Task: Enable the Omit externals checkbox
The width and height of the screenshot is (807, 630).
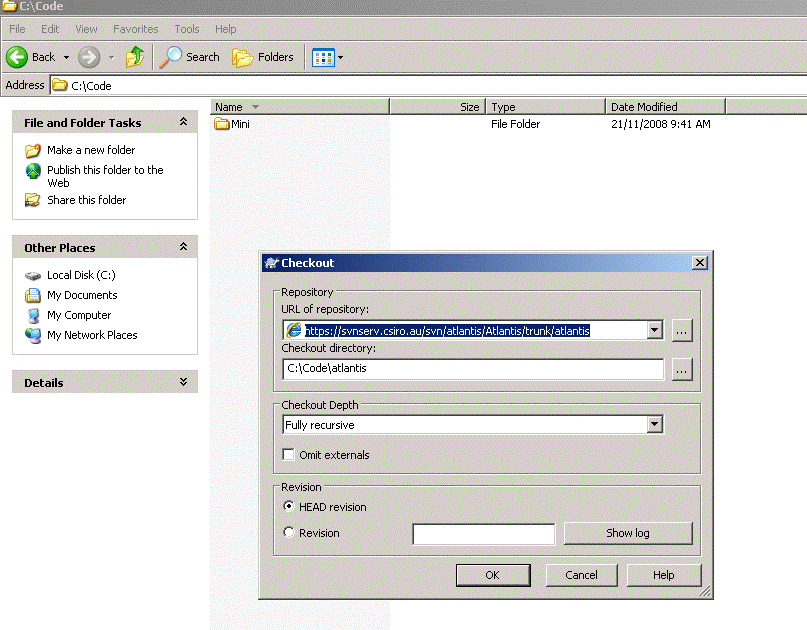Action: (289, 455)
